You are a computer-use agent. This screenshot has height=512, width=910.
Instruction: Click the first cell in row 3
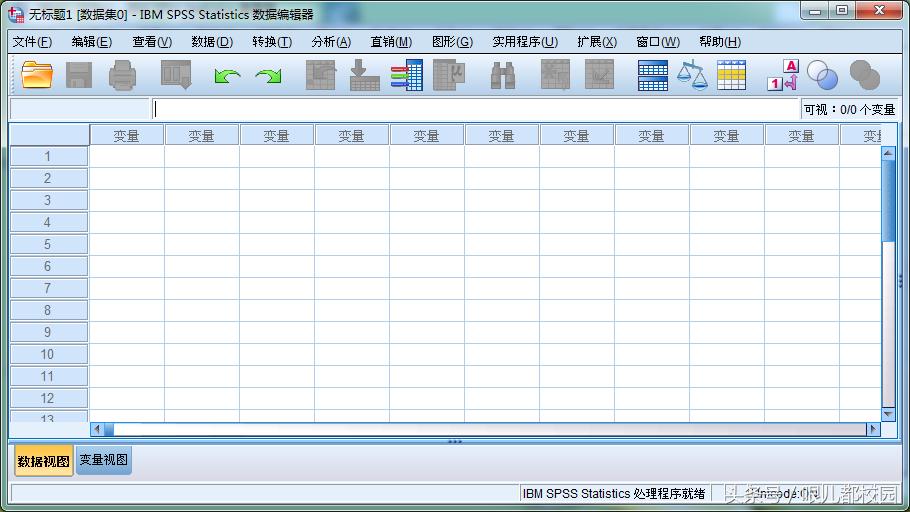[x=127, y=200]
